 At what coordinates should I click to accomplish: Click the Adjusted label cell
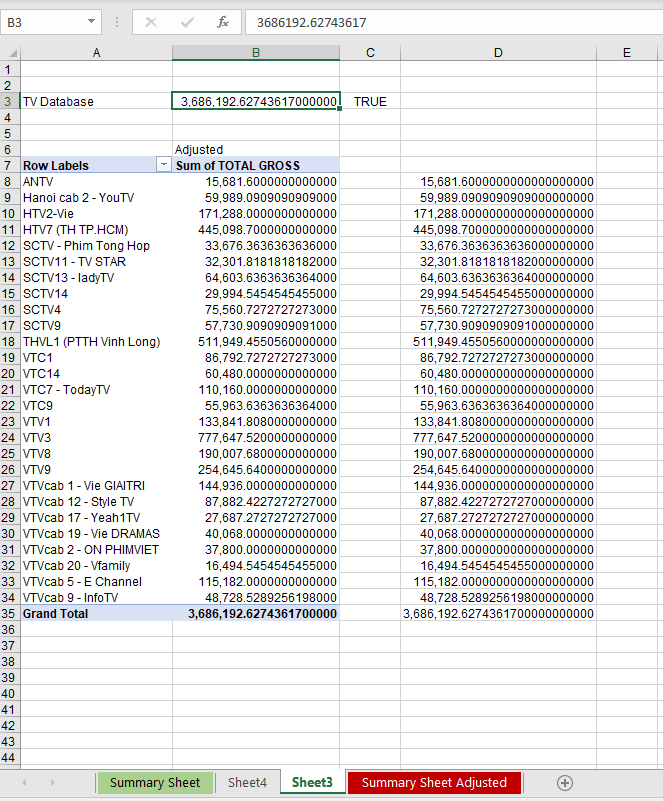(256, 149)
